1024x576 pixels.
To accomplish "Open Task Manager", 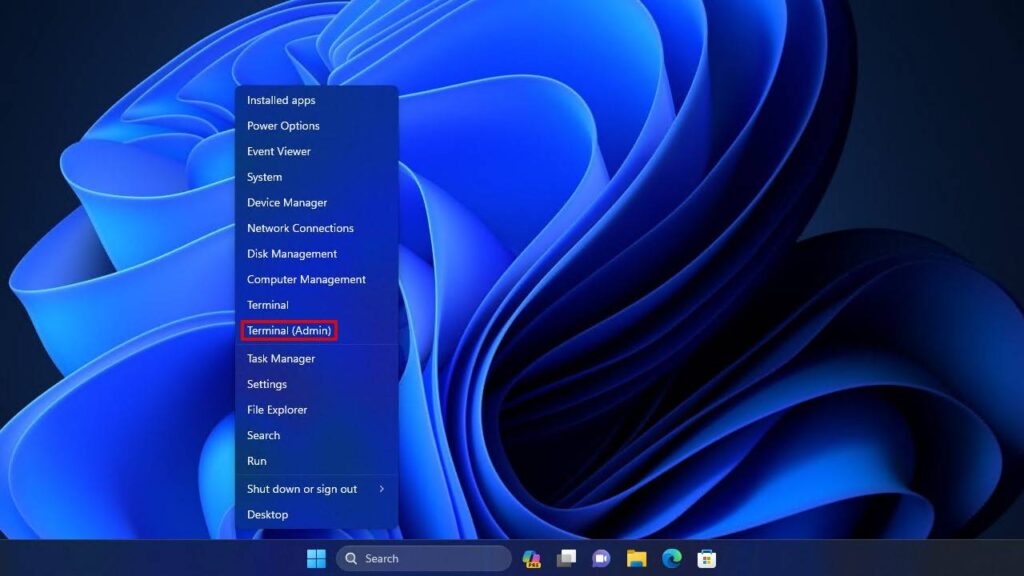I will (x=280, y=358).
